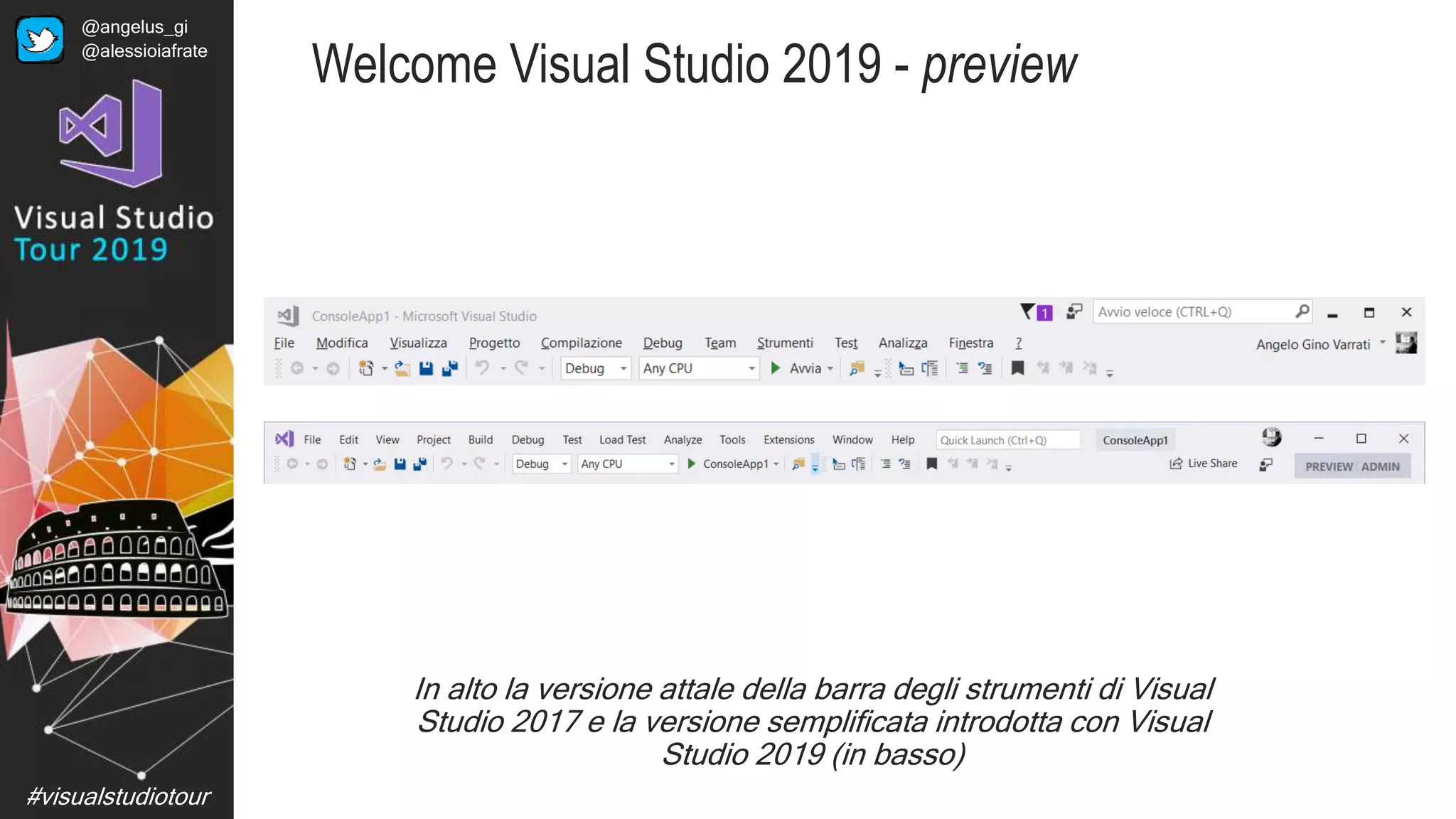1456x819 pixels.
Task: Click Save icon in VS 2017 toolbar
Action: click(426, 368)
